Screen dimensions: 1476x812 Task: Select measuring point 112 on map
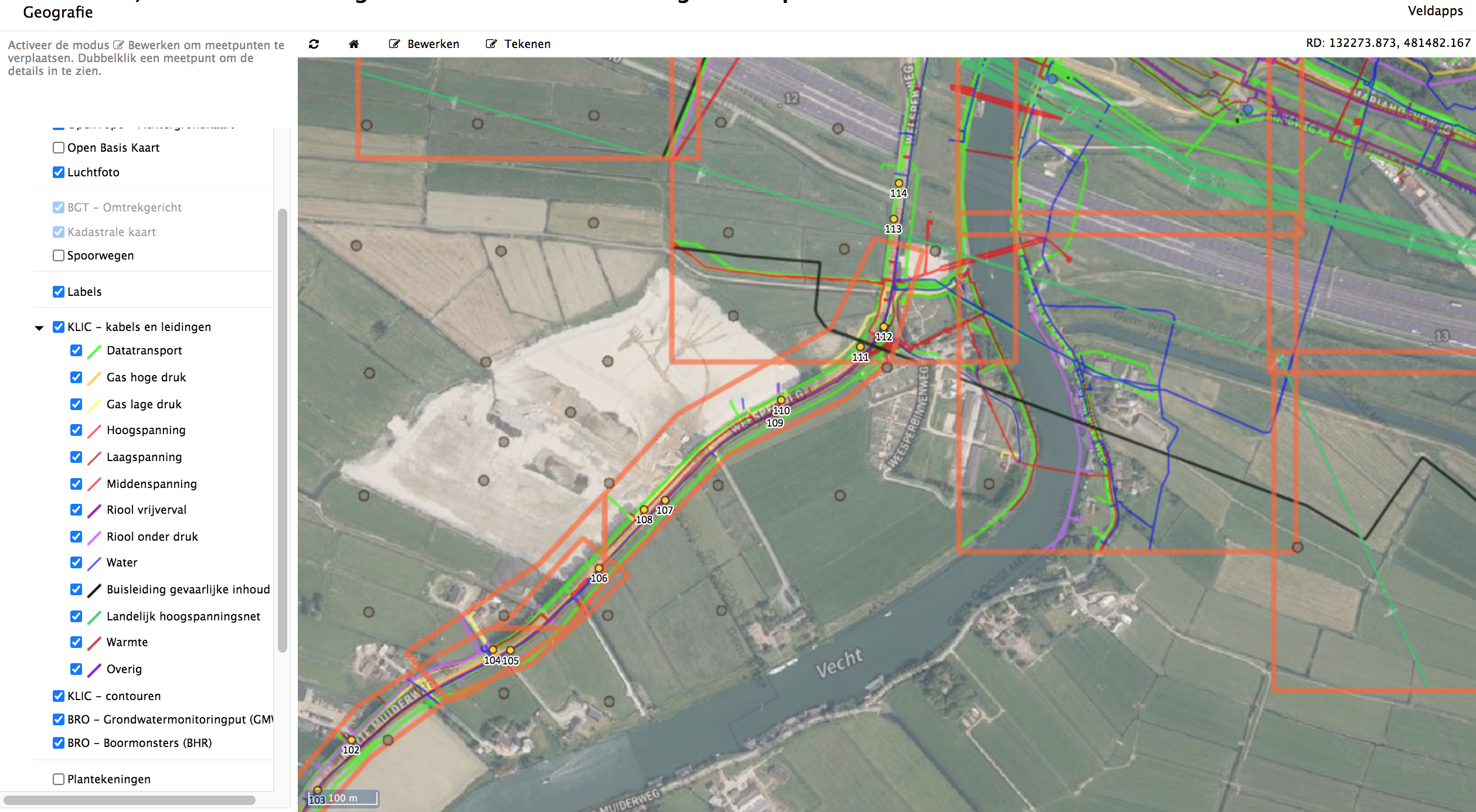click(884, 327)
